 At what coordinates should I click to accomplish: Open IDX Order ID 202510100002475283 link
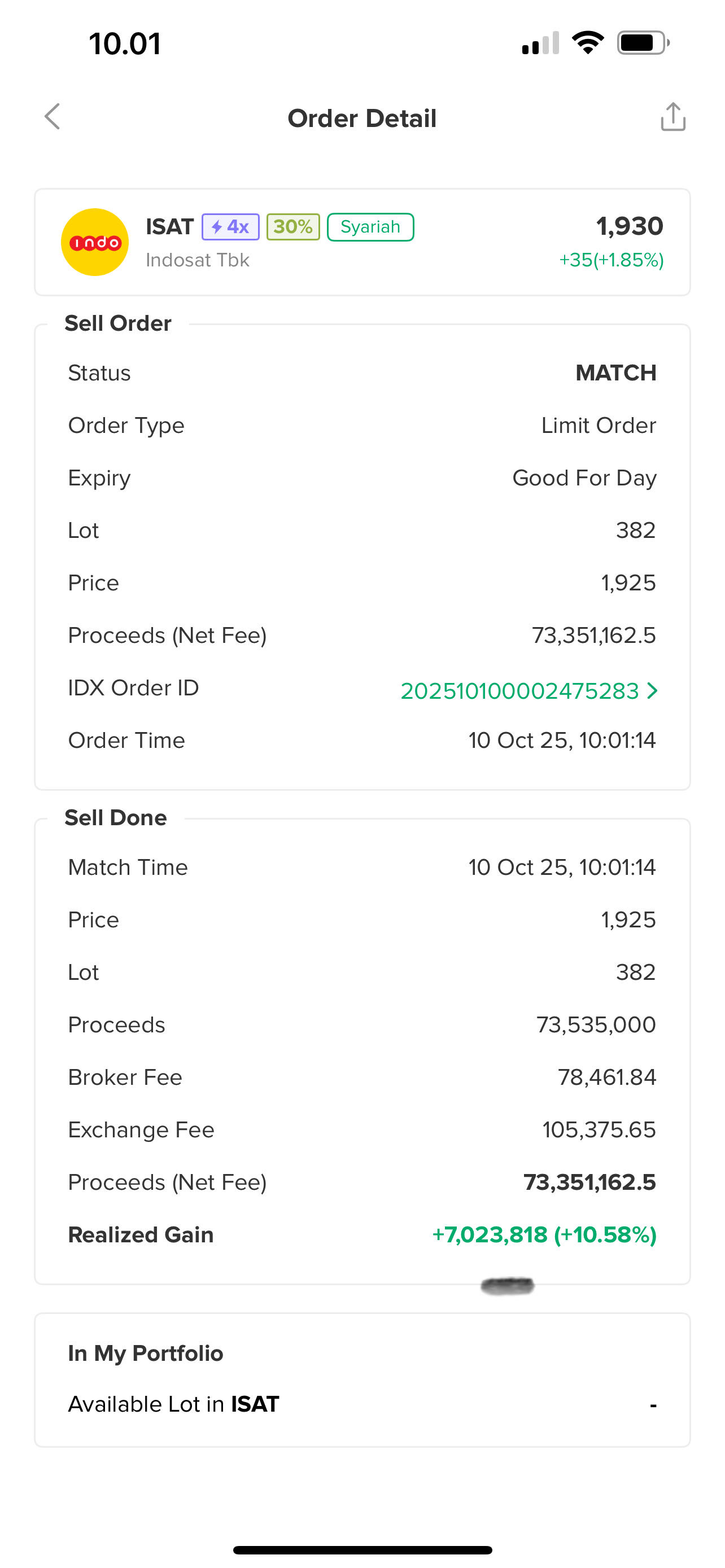[519, 691]
